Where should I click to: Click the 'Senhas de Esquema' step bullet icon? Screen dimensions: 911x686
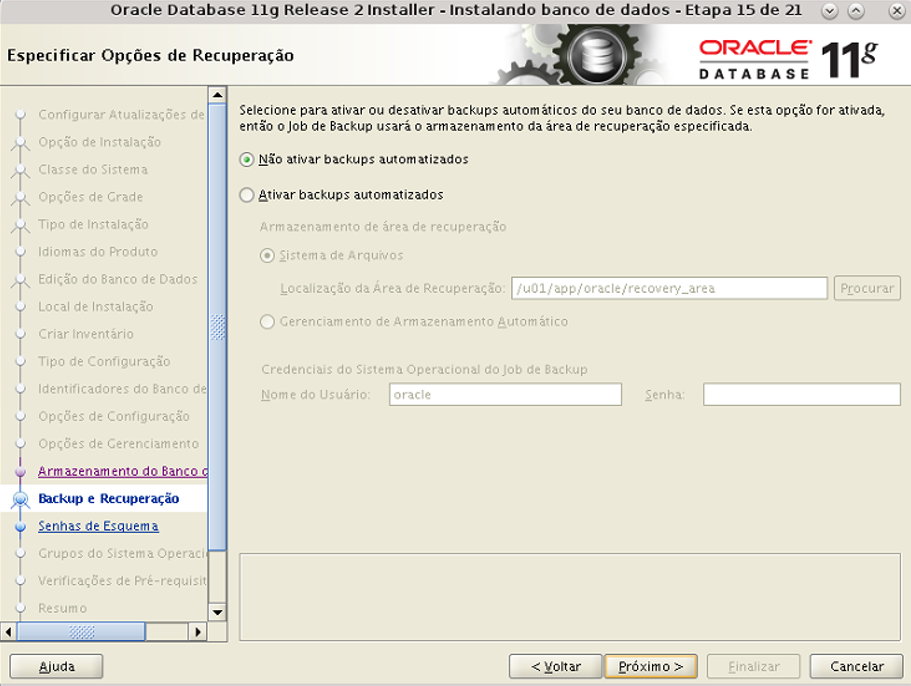(x=20, y=526)
